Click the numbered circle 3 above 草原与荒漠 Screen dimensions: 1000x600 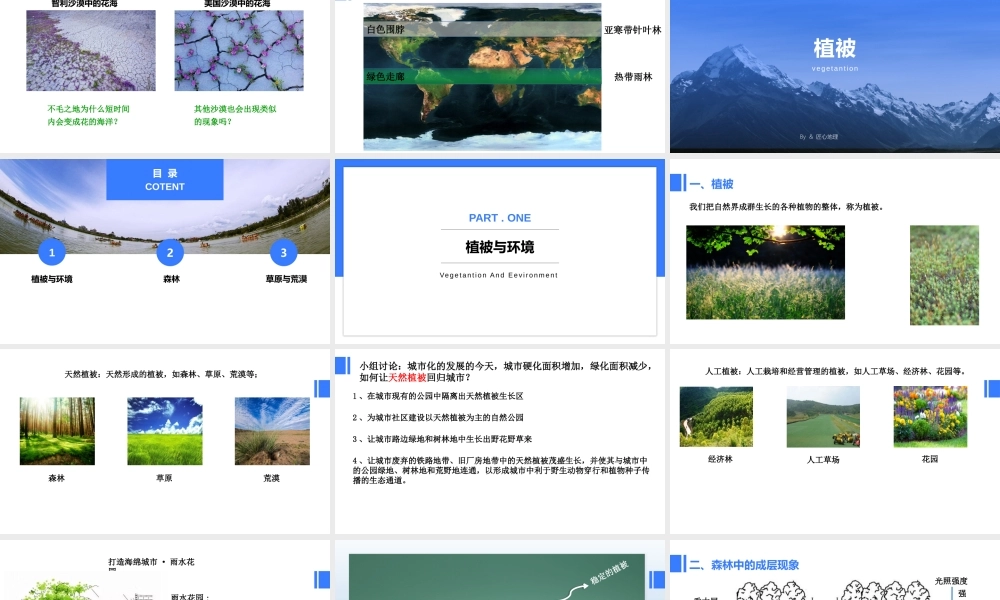pos(283,253)
